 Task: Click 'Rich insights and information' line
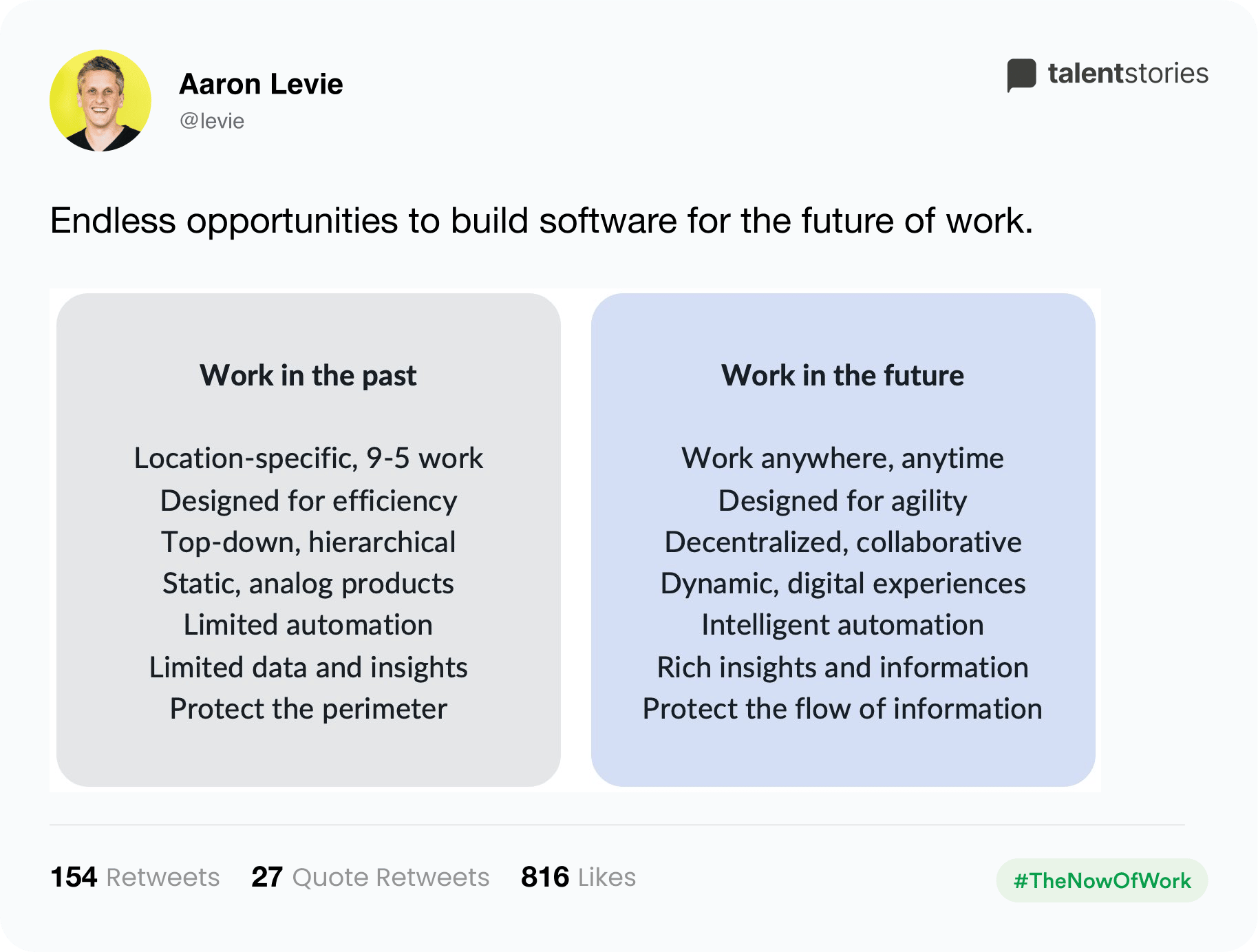pos(842,668)
